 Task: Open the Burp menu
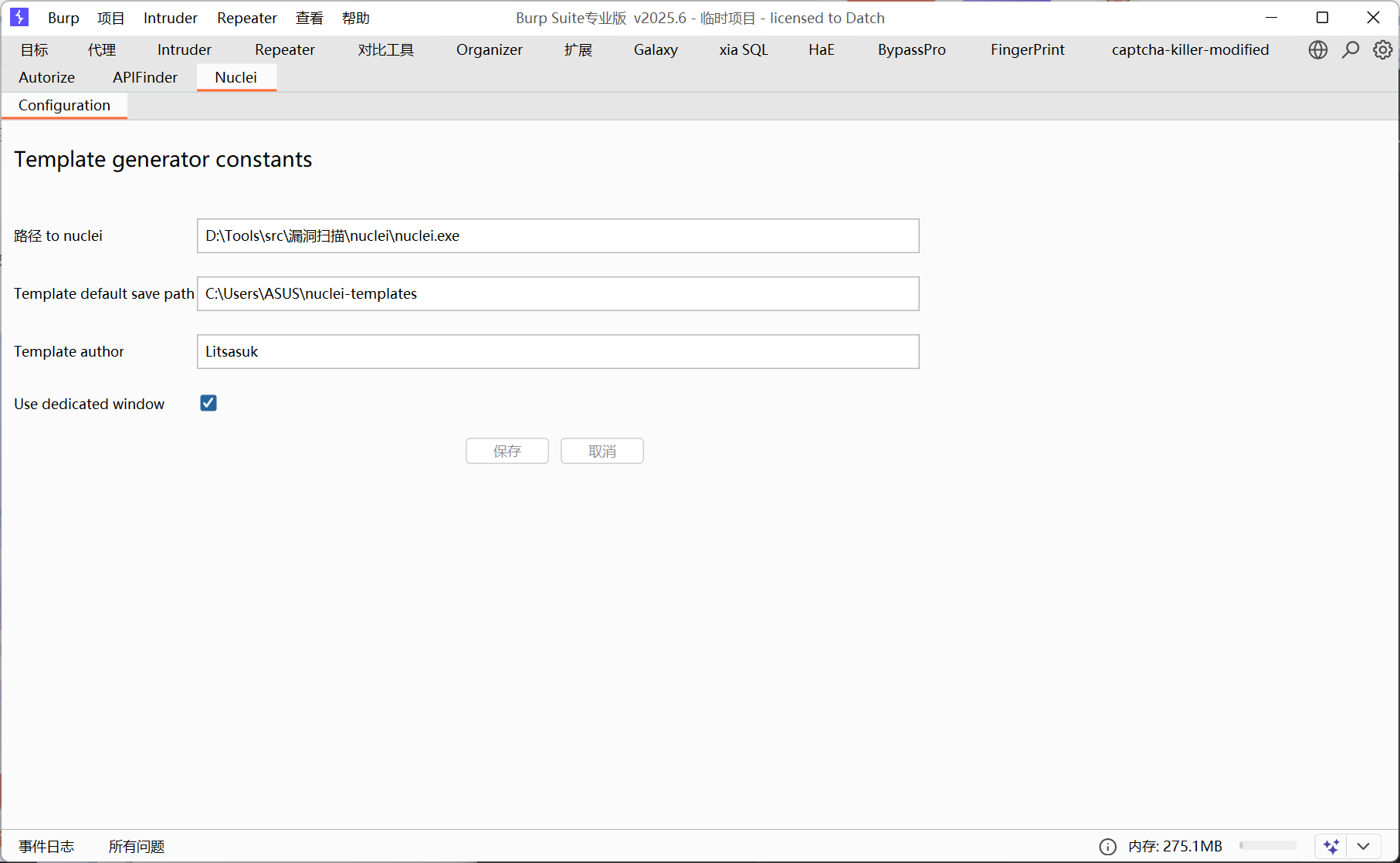point(63,18)
